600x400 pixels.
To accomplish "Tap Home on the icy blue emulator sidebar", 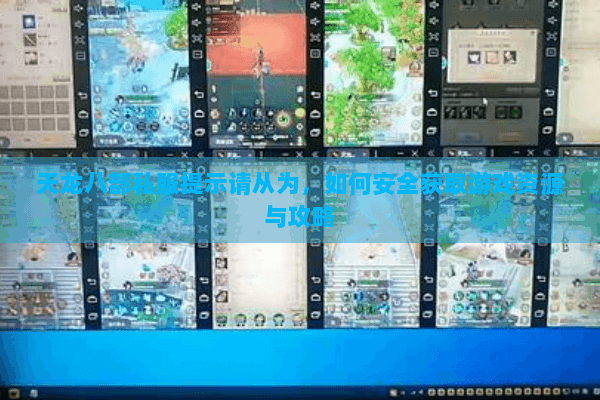I will [199, 113].
